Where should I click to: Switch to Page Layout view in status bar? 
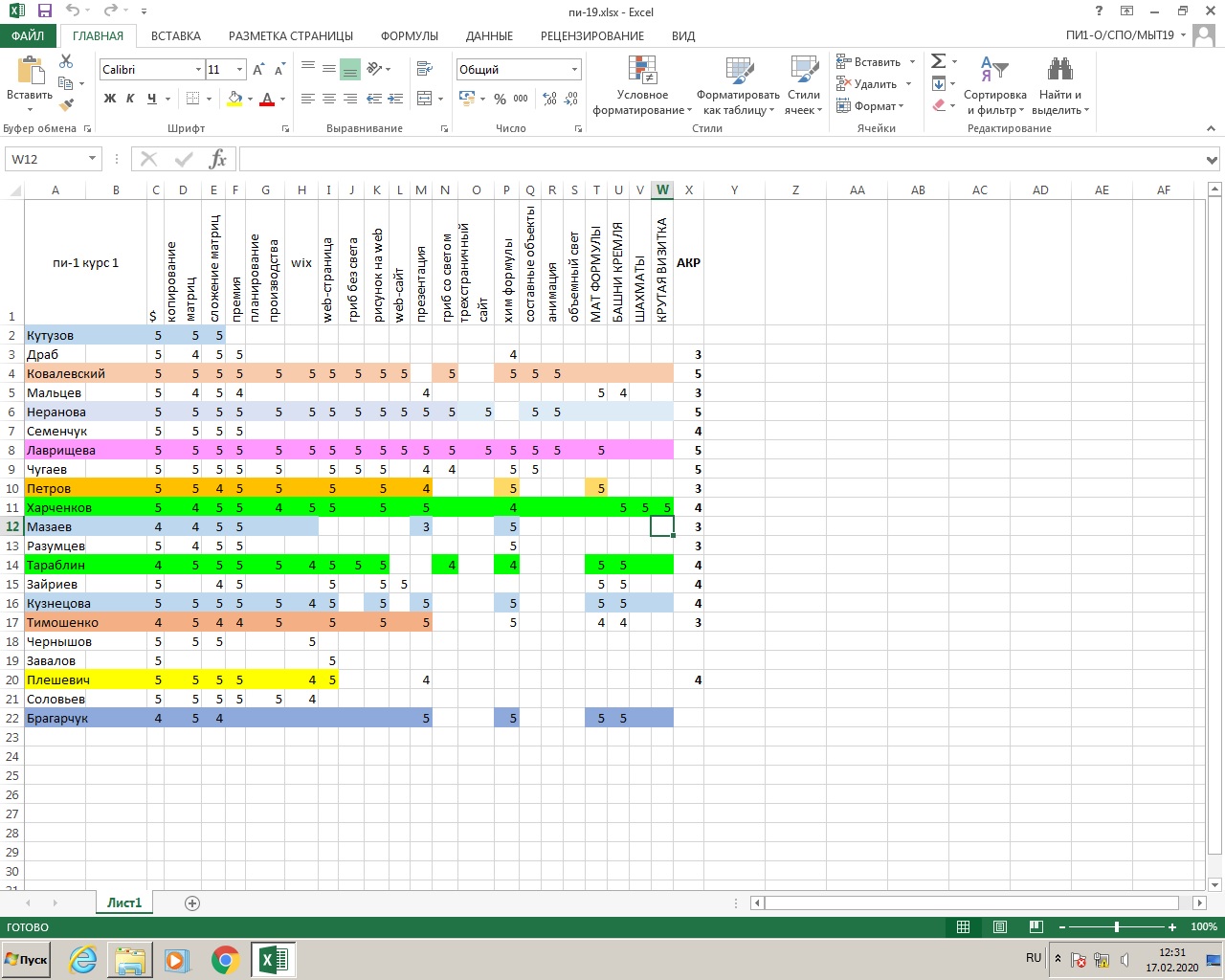coord(999,927)
